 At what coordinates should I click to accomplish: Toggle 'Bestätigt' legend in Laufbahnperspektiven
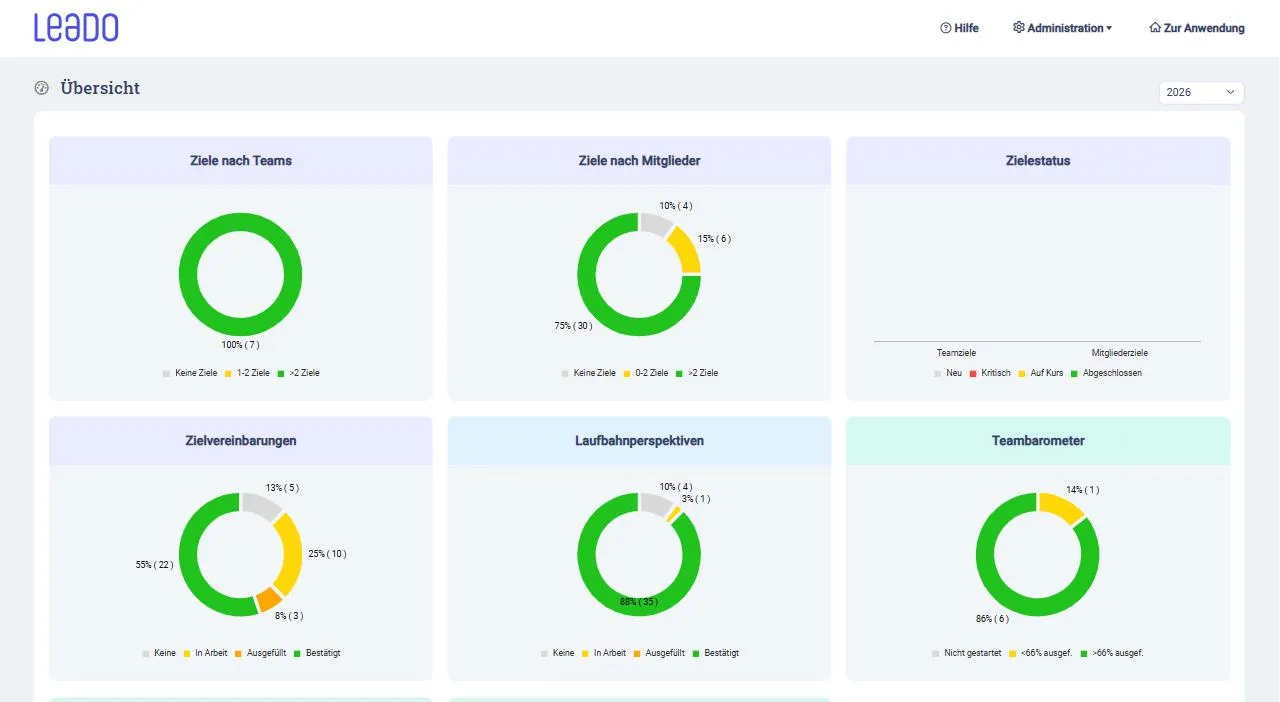pos(715,653)
